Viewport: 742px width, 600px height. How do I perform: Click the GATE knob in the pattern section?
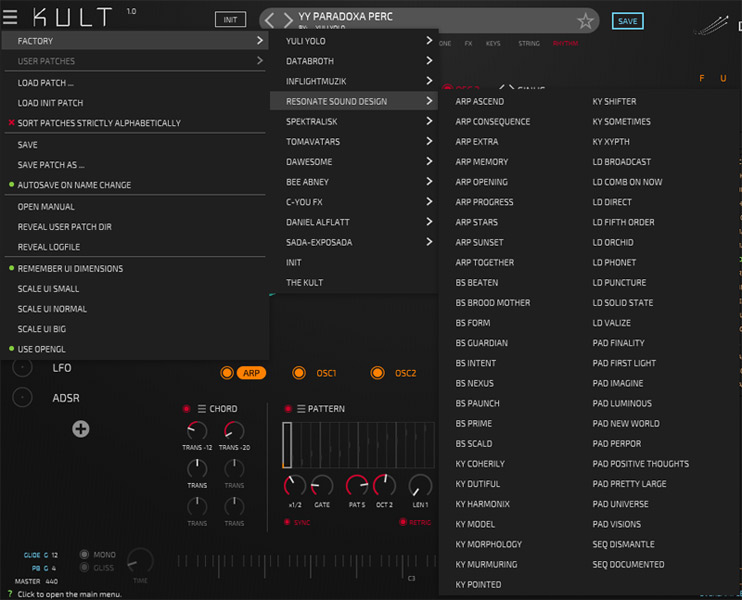point(322,487)
